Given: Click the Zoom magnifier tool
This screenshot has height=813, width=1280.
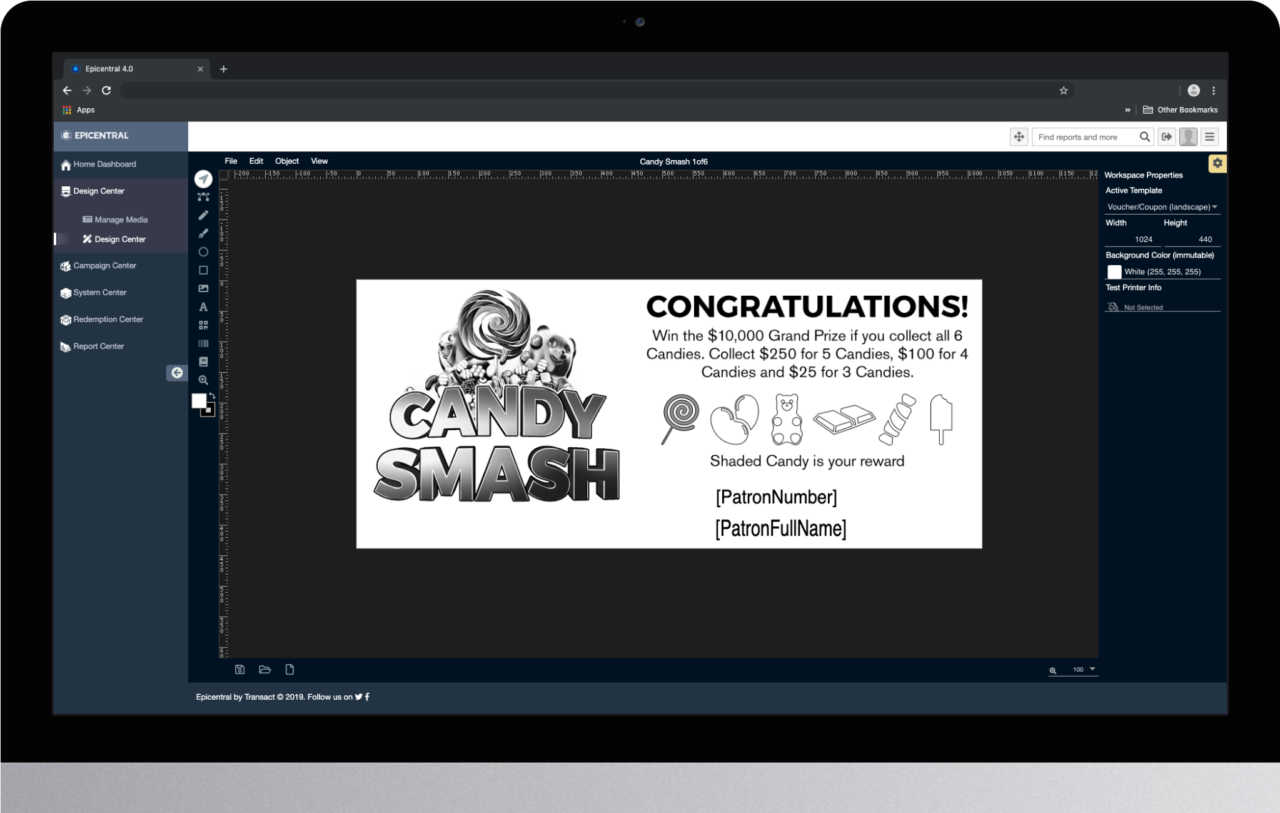Looking at the screenshot, I should [x=203, y=380].
